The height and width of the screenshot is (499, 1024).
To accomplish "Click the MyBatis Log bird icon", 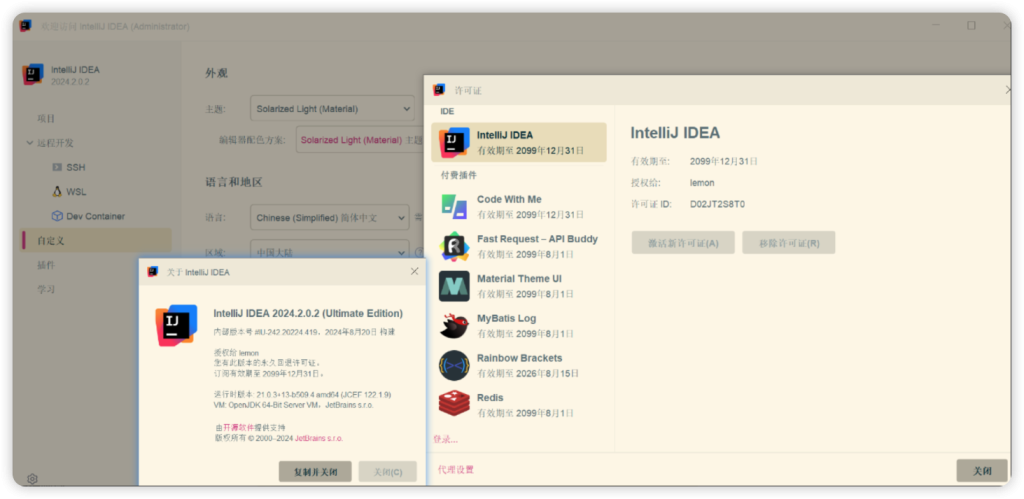I will coord(454,326).
